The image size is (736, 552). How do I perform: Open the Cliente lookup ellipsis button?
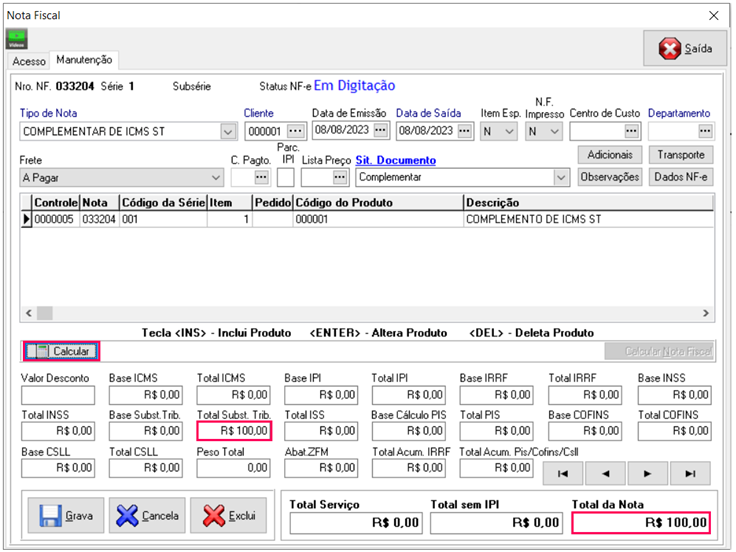[x=295, y=131]
